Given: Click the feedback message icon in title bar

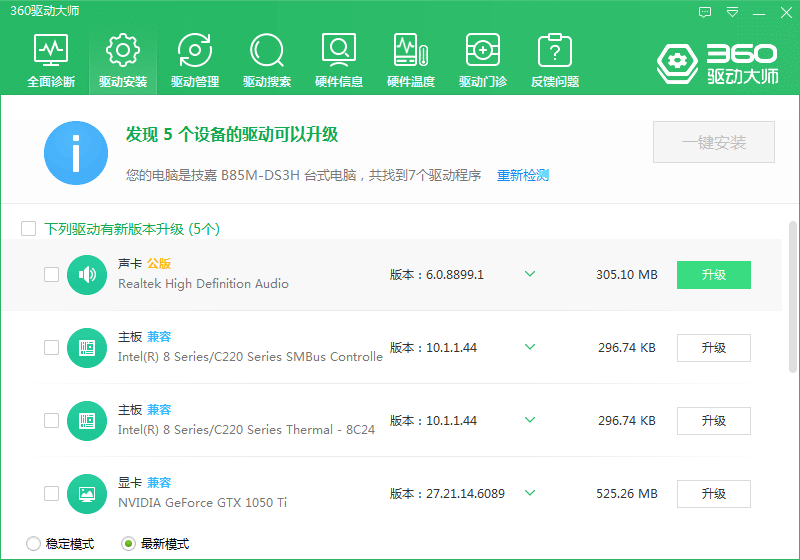Looking at the screenshot, I should point(705,12).
